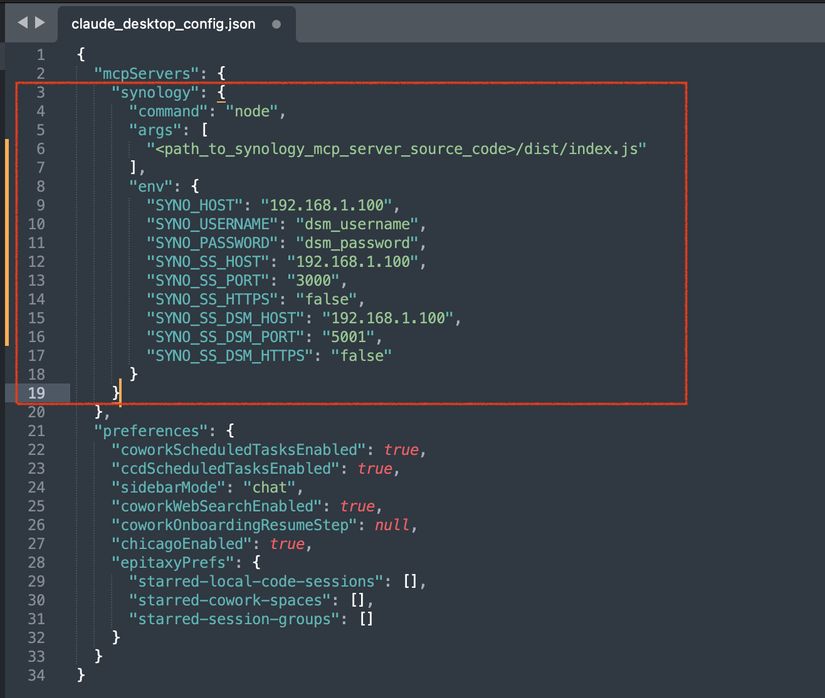Viewport: 825px width, 698px height.
Task: Place cursor in "3000" port value
Action: pos(314,280)
